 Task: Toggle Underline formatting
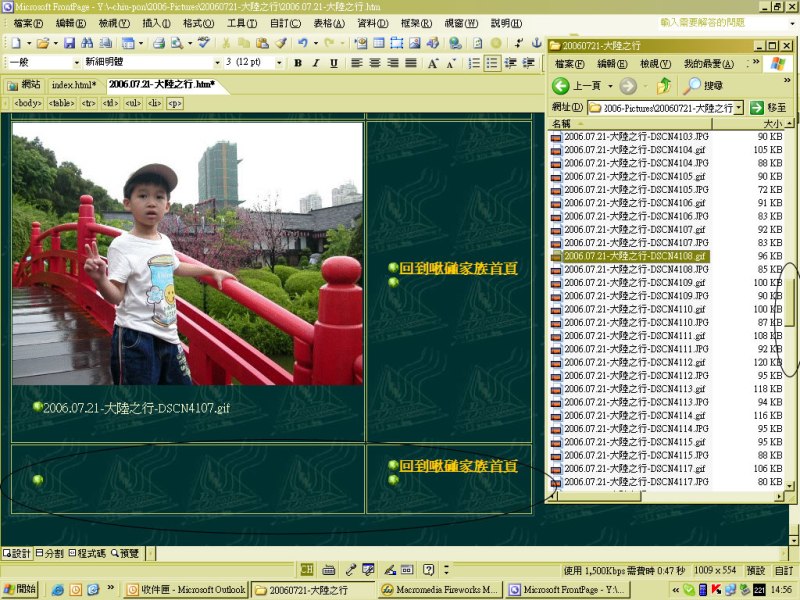point(334,63)
